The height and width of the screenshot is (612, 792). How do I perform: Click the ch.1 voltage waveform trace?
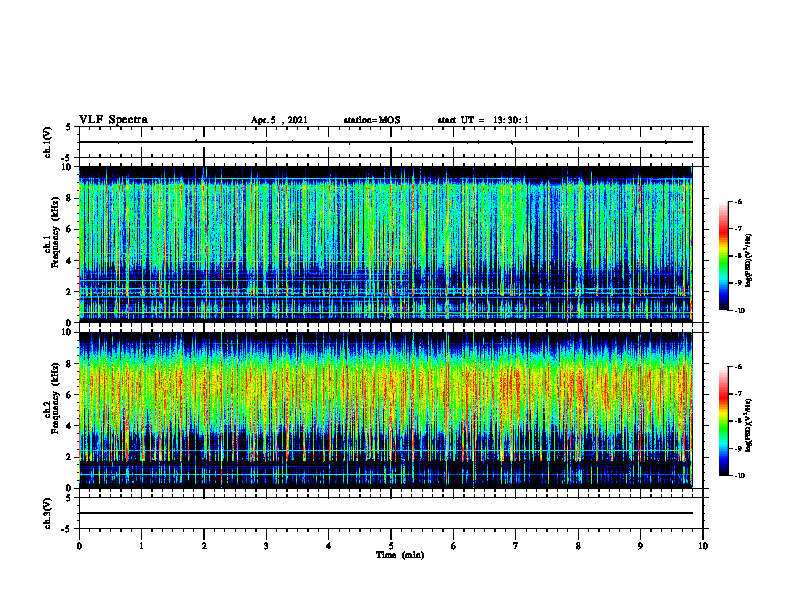[x=386, y=142]
